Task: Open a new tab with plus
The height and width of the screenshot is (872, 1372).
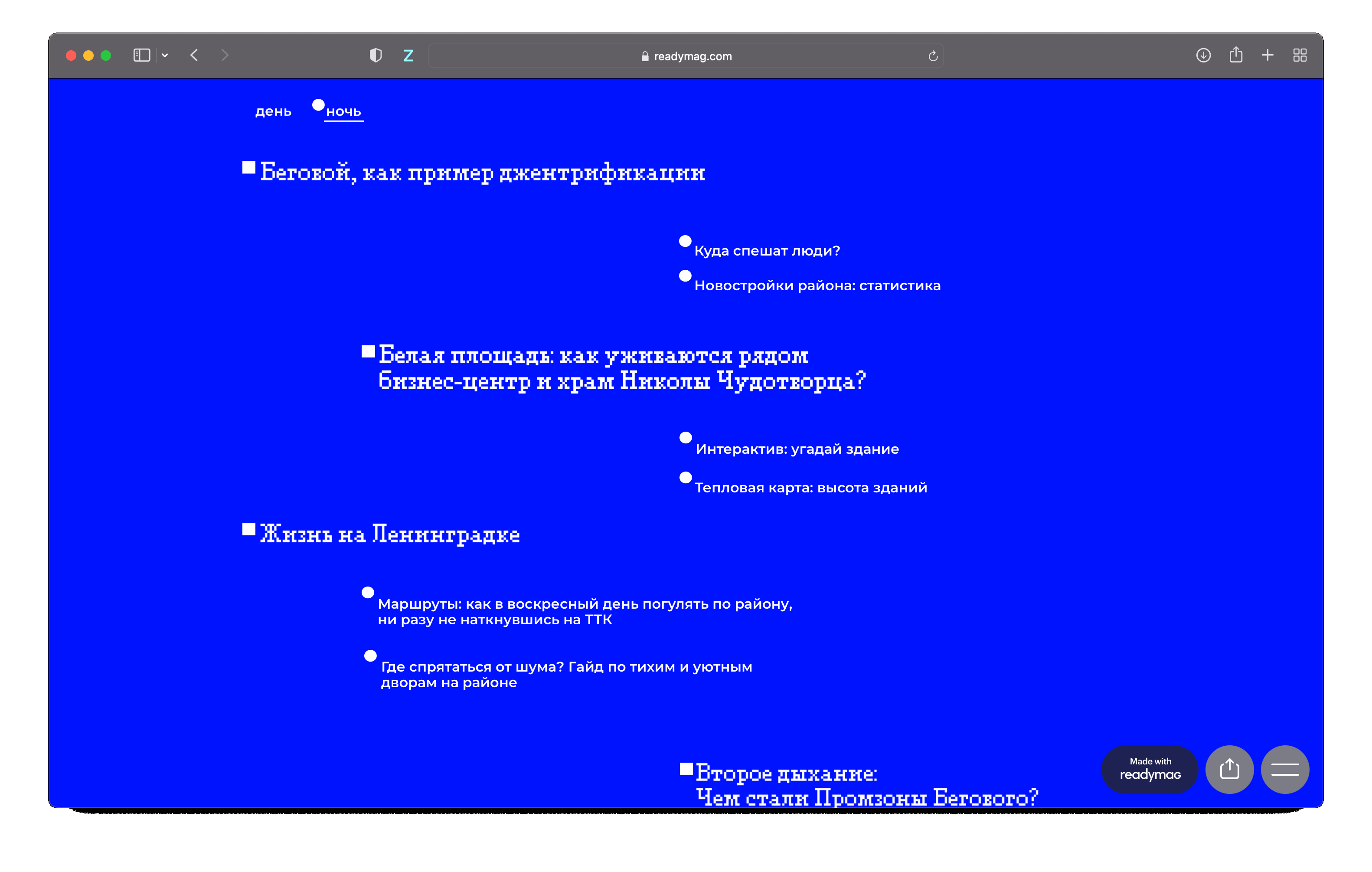Action: coord(1267,55)
